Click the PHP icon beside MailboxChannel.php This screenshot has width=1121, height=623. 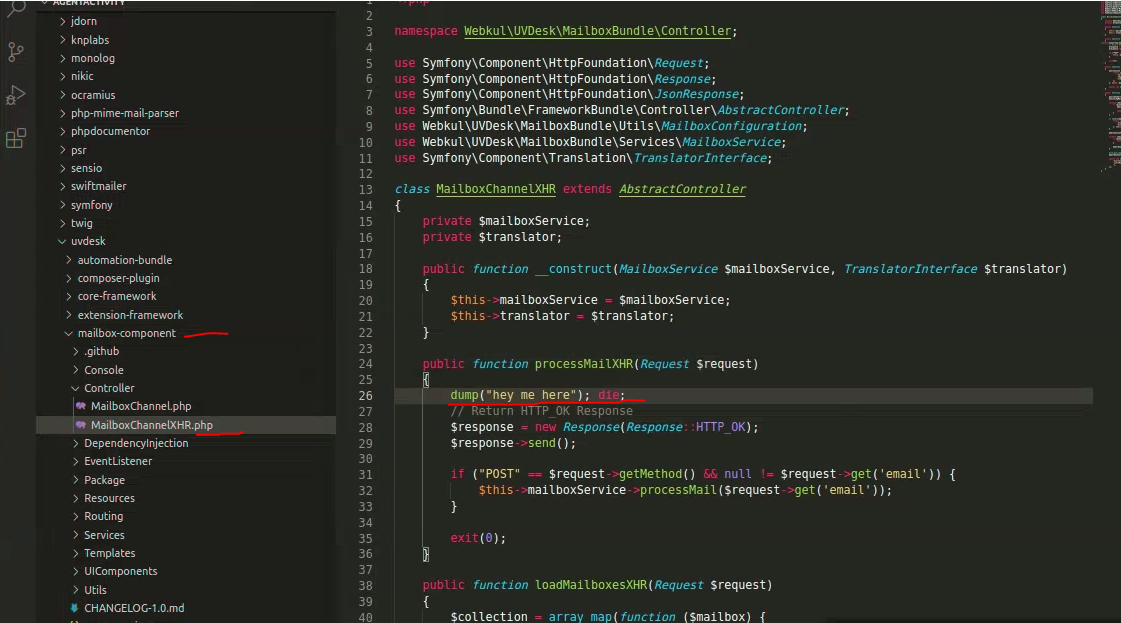tap(81, 406)
